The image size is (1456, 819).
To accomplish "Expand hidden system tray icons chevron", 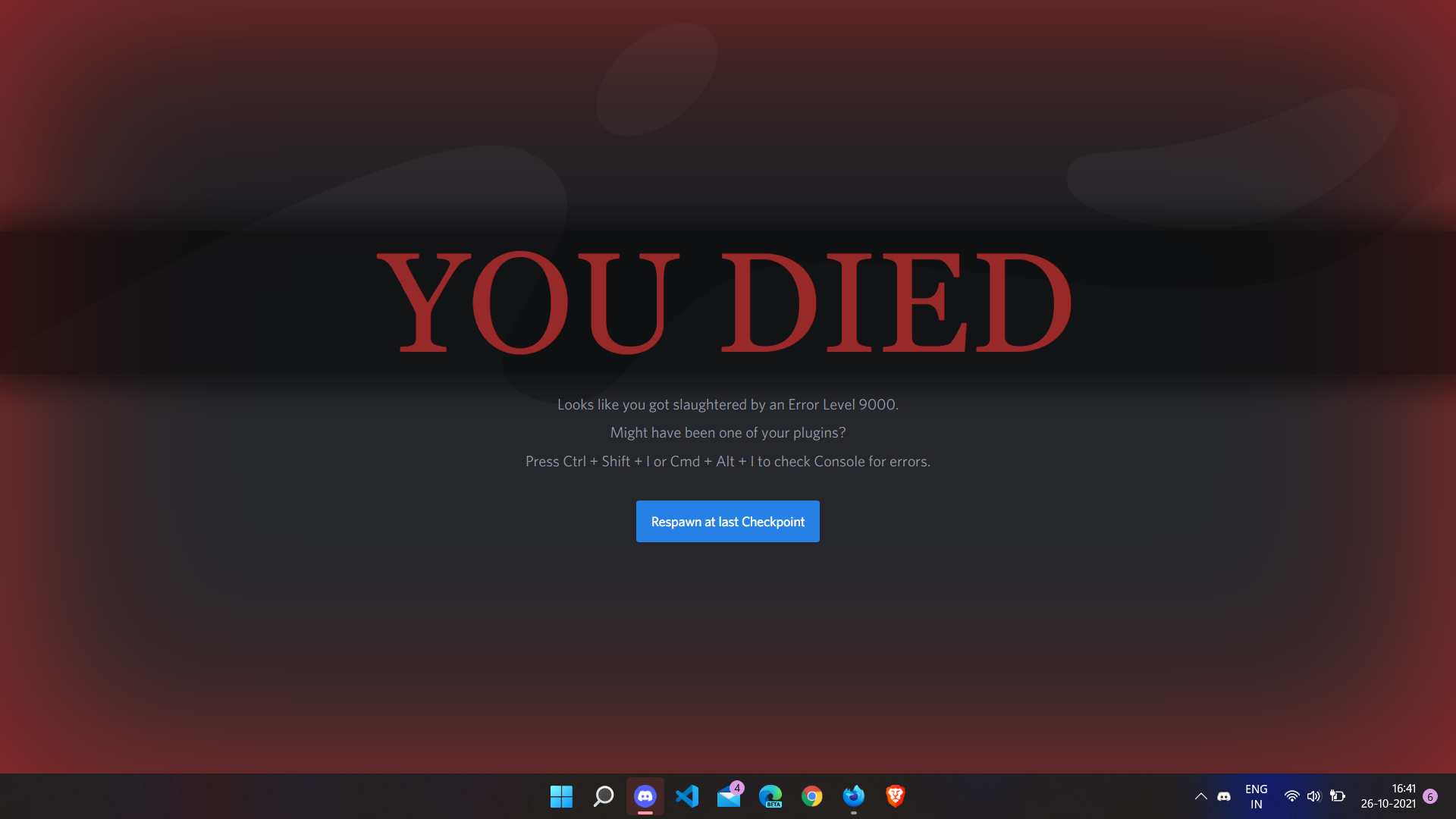I will pos(1200,796).
